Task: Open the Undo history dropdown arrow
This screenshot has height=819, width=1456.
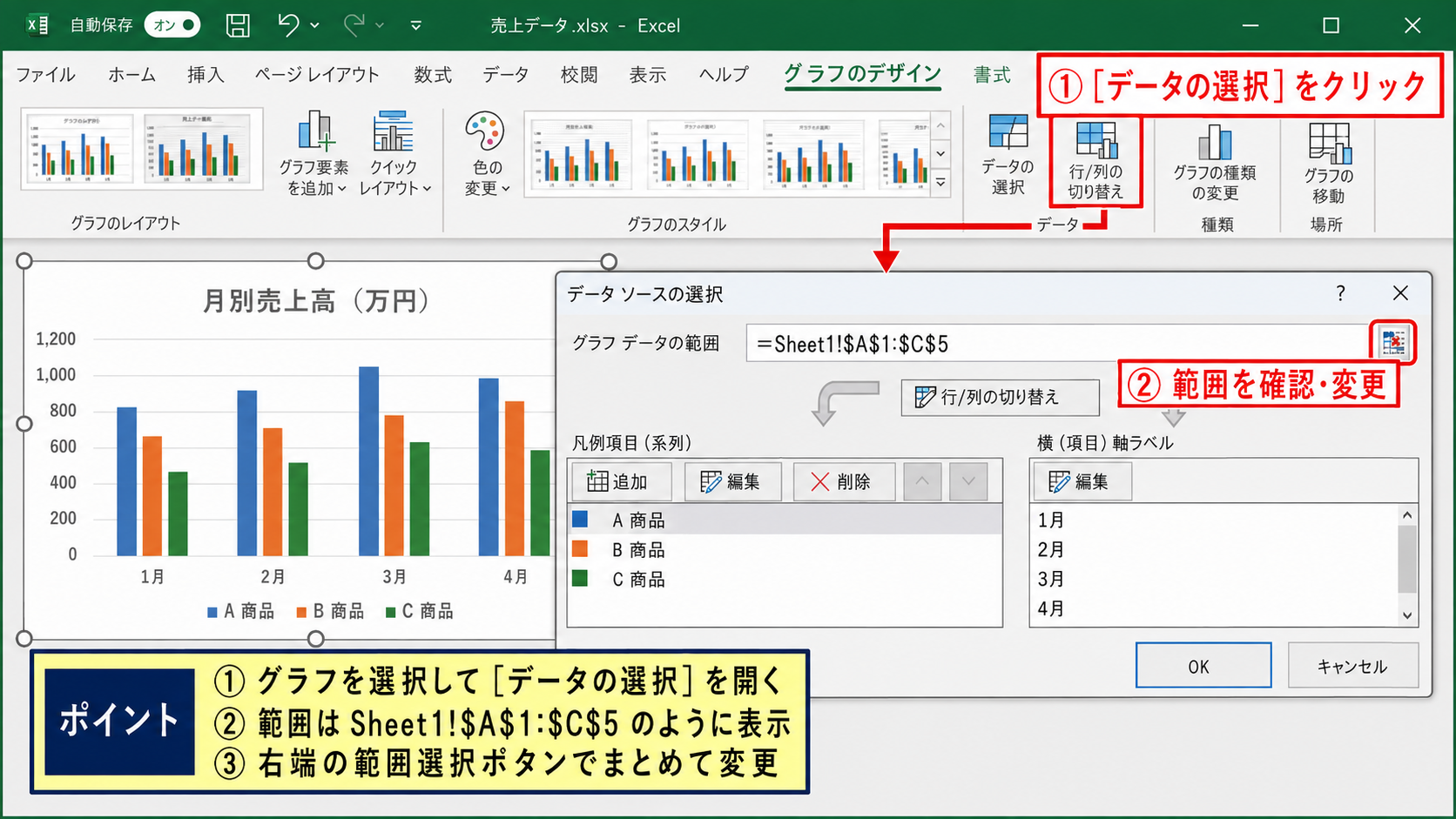Action: point(314,26)
